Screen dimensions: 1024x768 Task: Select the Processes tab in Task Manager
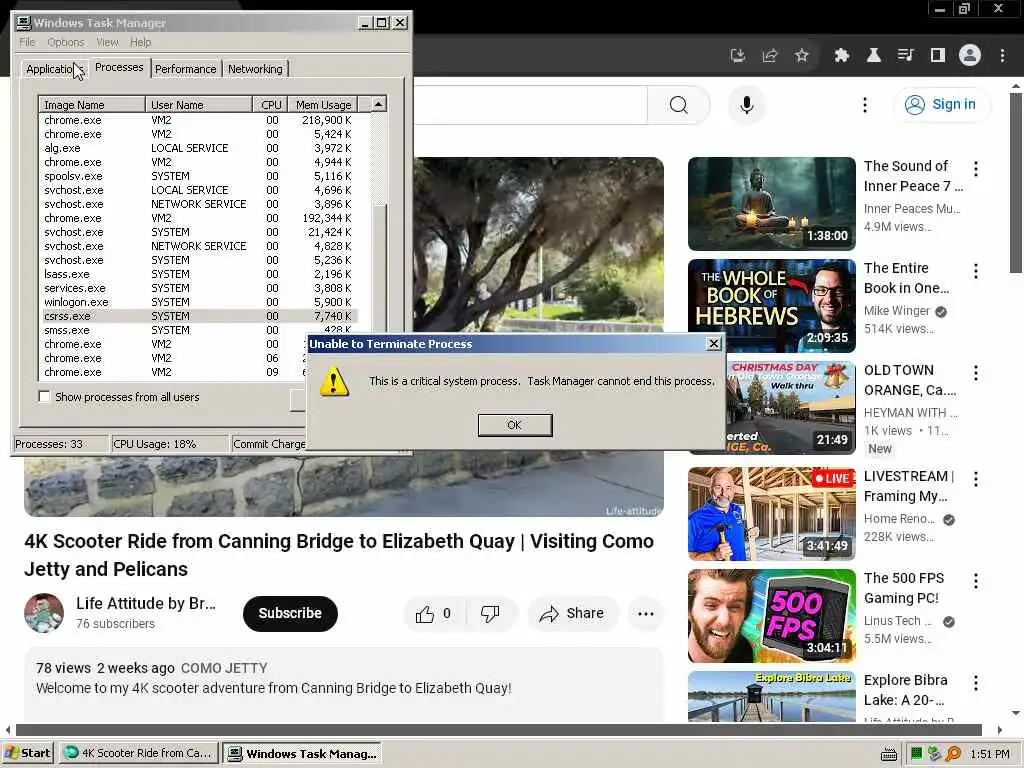[x=119, y=67]
